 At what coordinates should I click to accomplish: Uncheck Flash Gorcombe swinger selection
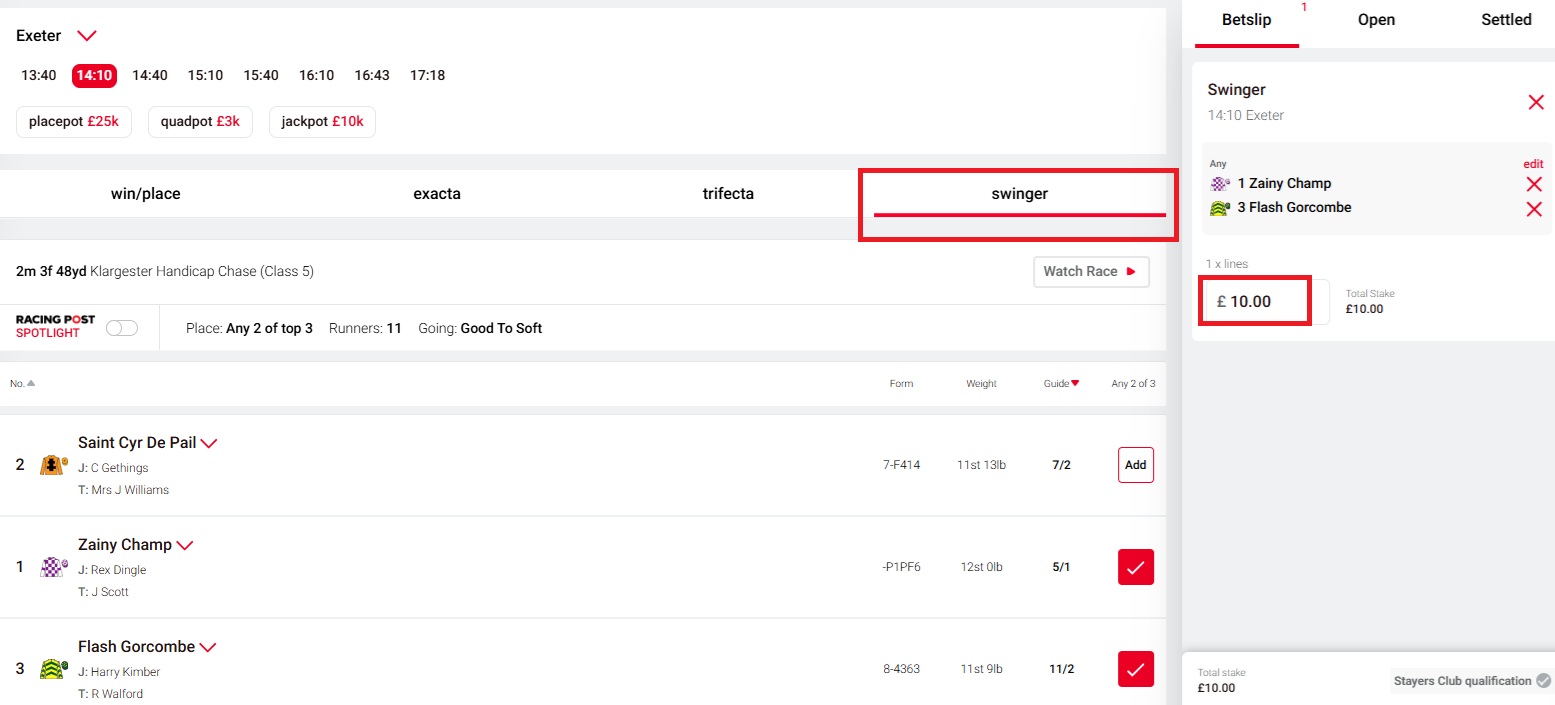point(1135,669)
